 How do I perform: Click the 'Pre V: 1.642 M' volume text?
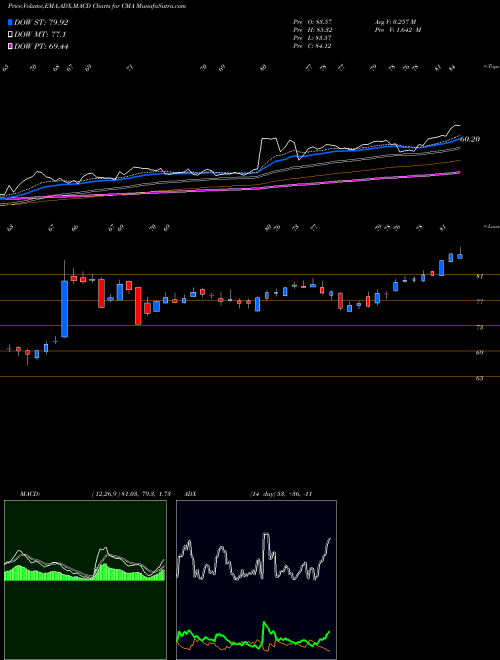click(397, 30)
